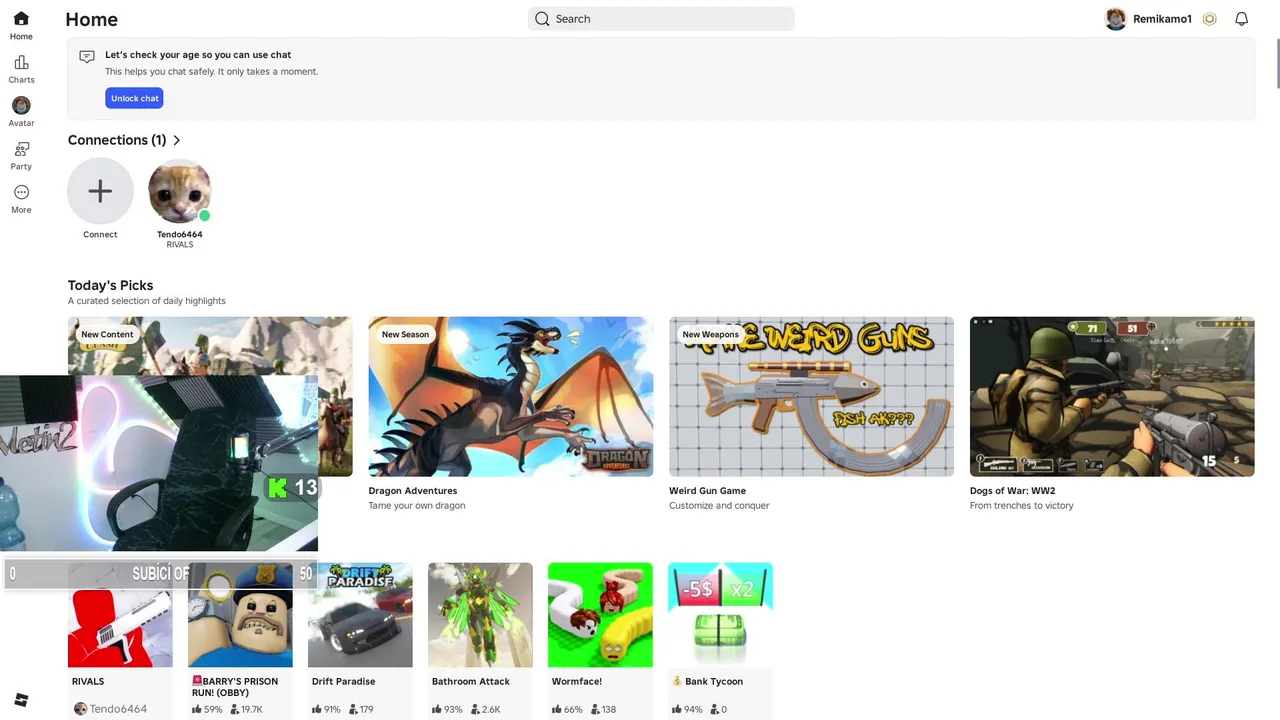This screenshot has width=1280, height=720.
Task: Click the webcam overlay video
Action: pos(159,463)
